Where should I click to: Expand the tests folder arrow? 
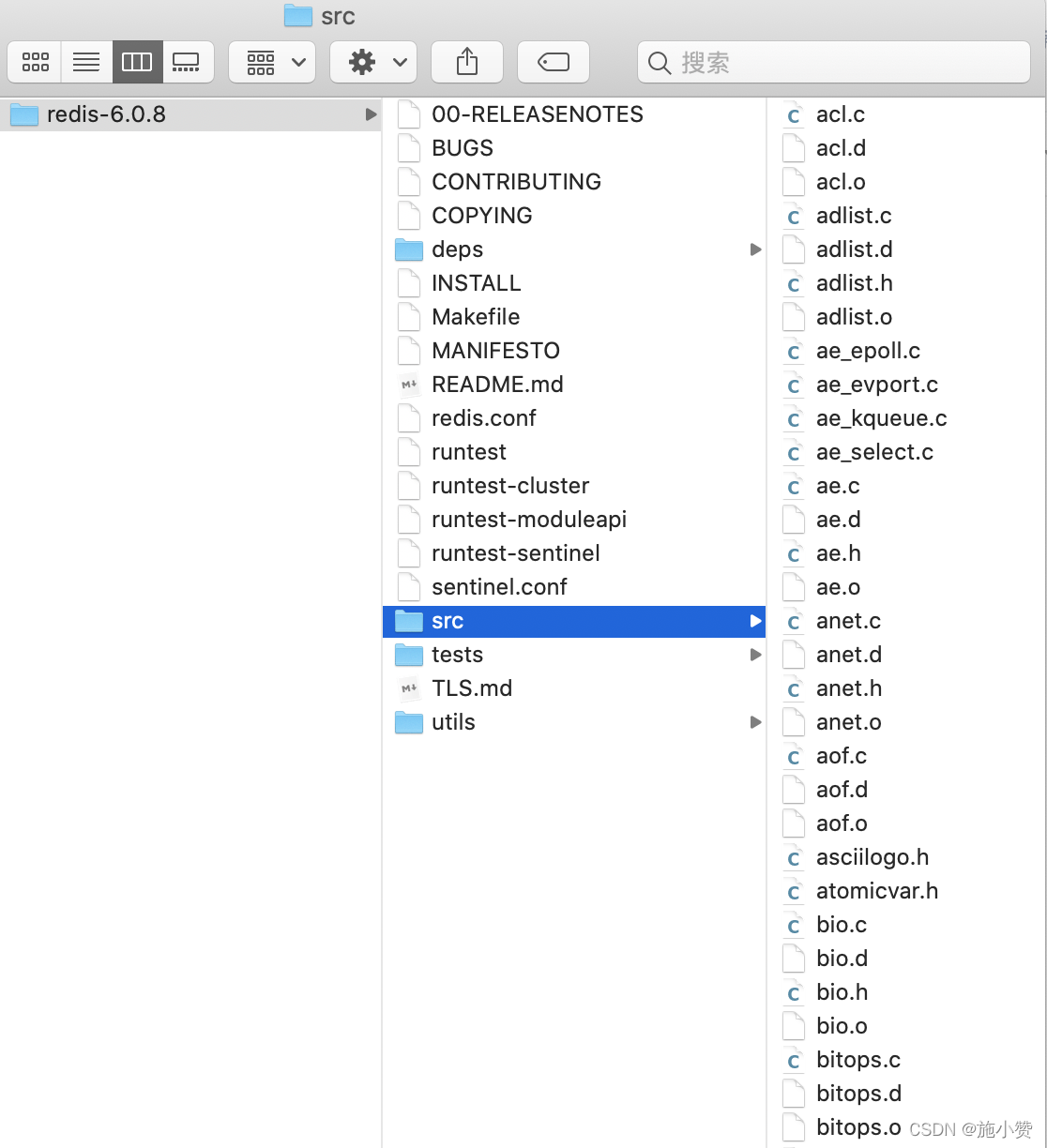tap(755, 655)
